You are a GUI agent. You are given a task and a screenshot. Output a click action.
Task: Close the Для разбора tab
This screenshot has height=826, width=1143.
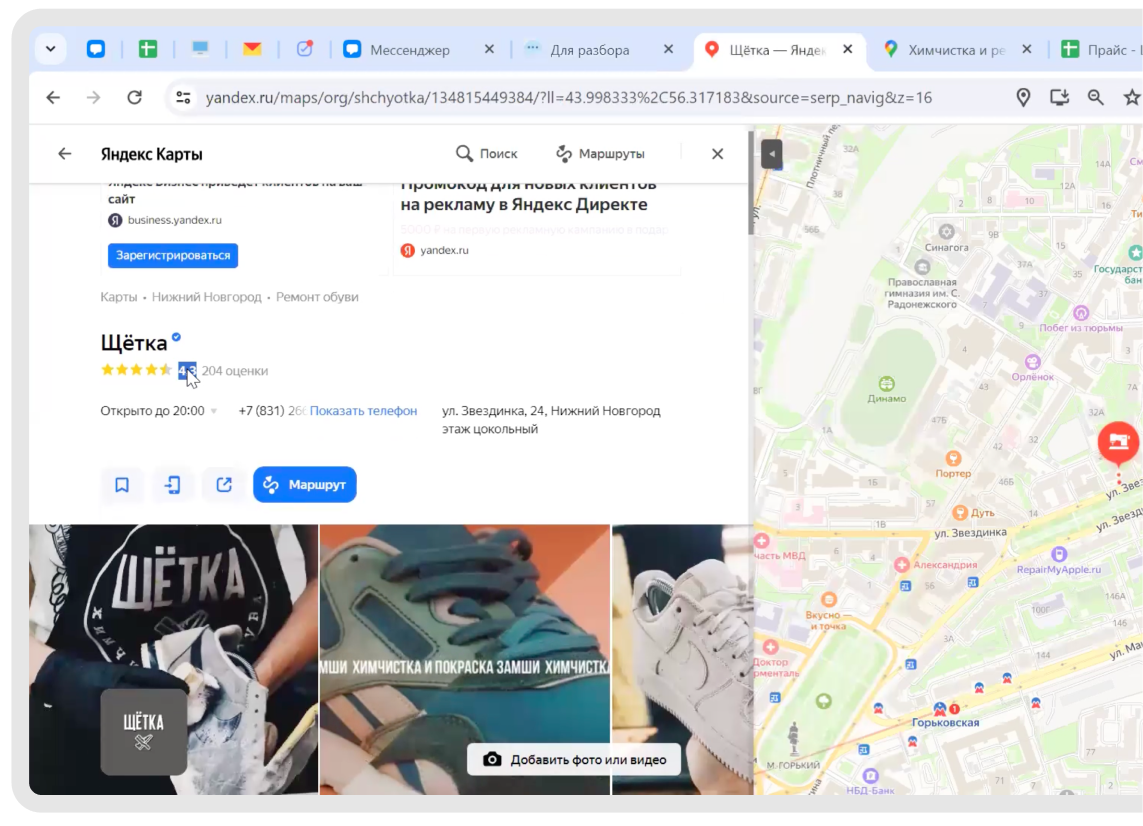(668, 50)
